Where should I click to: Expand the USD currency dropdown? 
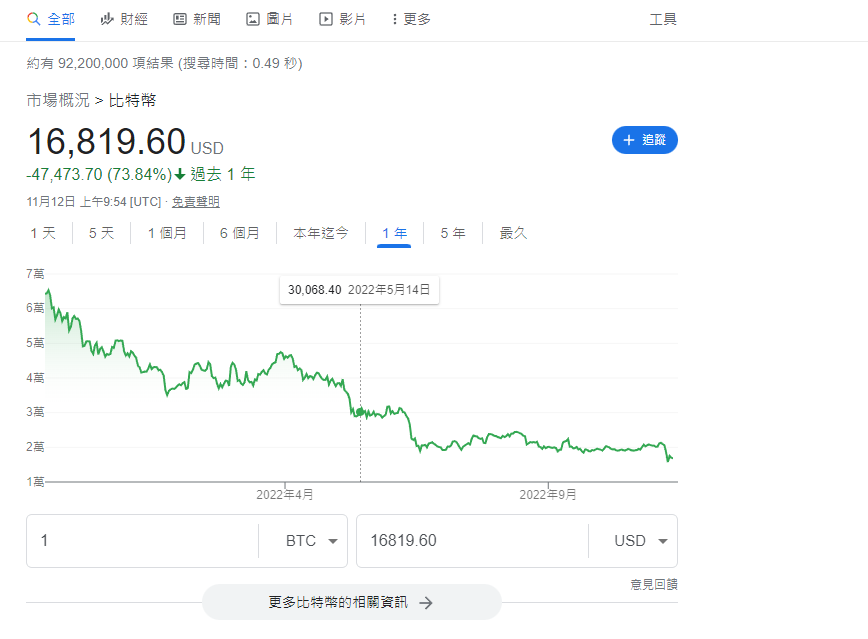pos(662,541)
